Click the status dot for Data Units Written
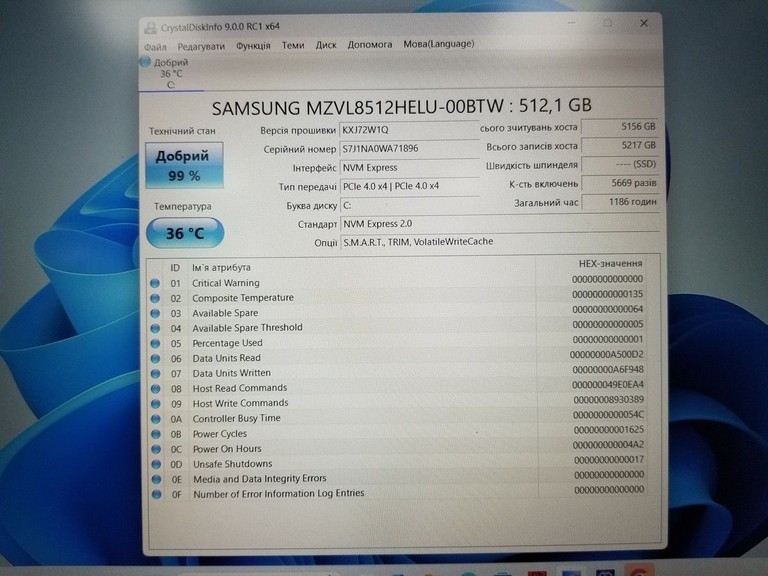The height and width of the screenshot is (576, 768). [155, 374]
